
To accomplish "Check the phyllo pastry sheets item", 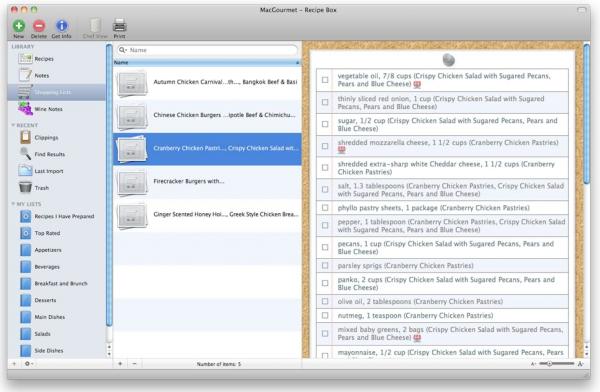I will (325, 207).
